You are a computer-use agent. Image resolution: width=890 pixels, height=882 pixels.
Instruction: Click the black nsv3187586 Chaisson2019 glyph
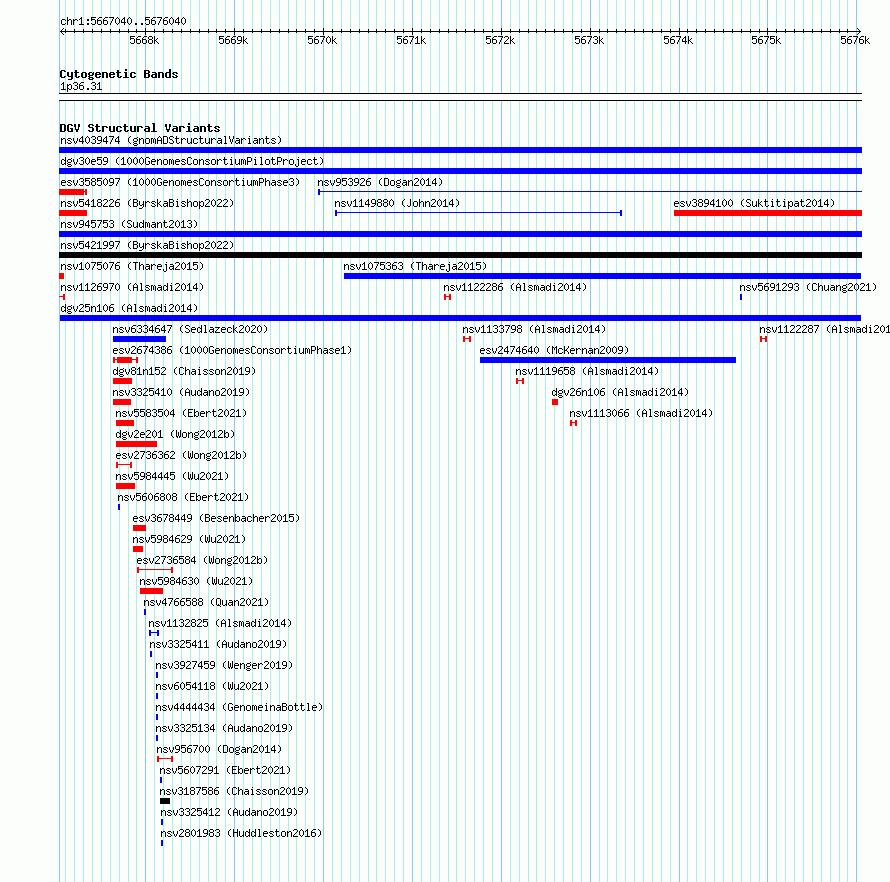pyautogui.click(x=165, y=801)
